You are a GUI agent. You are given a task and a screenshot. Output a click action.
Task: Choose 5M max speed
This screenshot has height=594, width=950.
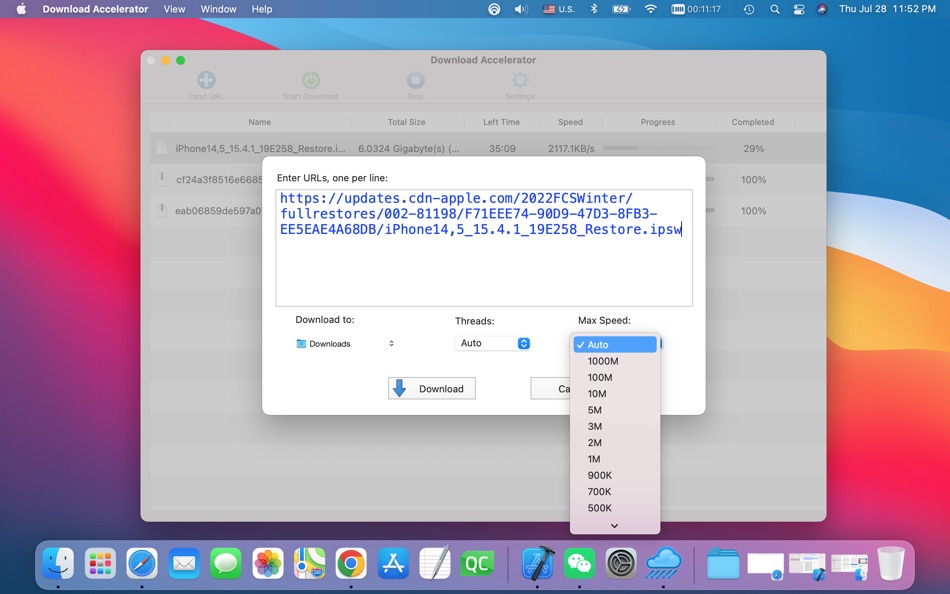[615, 410]
